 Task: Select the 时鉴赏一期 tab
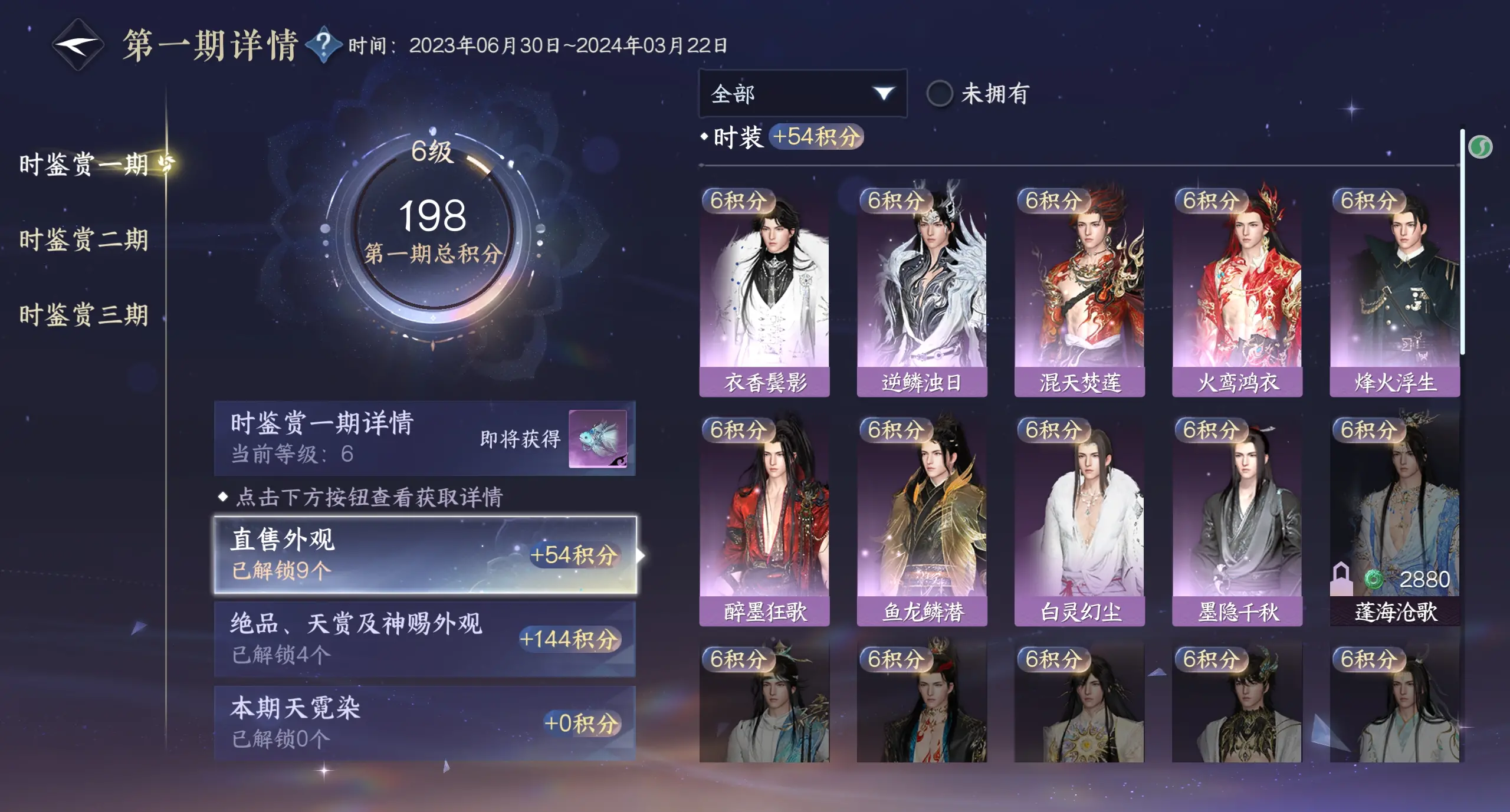tap(84, 164)
